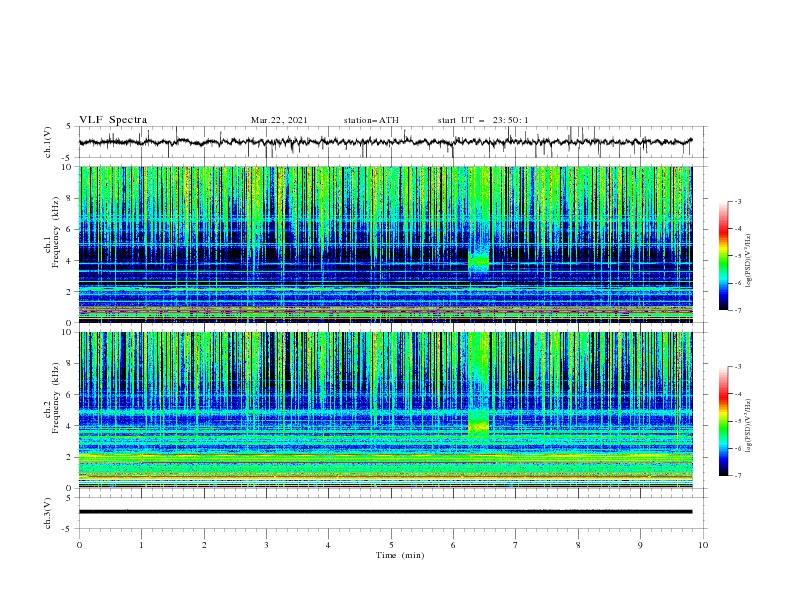The image size is (792, 612).
Task: Click the ch.2 "Frequency (kHz)" axis label
Action: [x=56, y=398]
